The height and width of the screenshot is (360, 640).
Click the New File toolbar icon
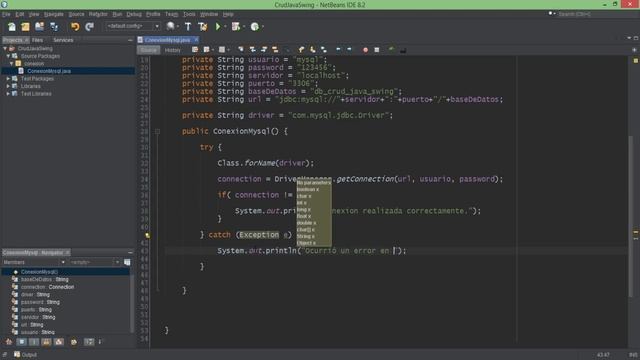pyautogui.click(x=12, y=27)
